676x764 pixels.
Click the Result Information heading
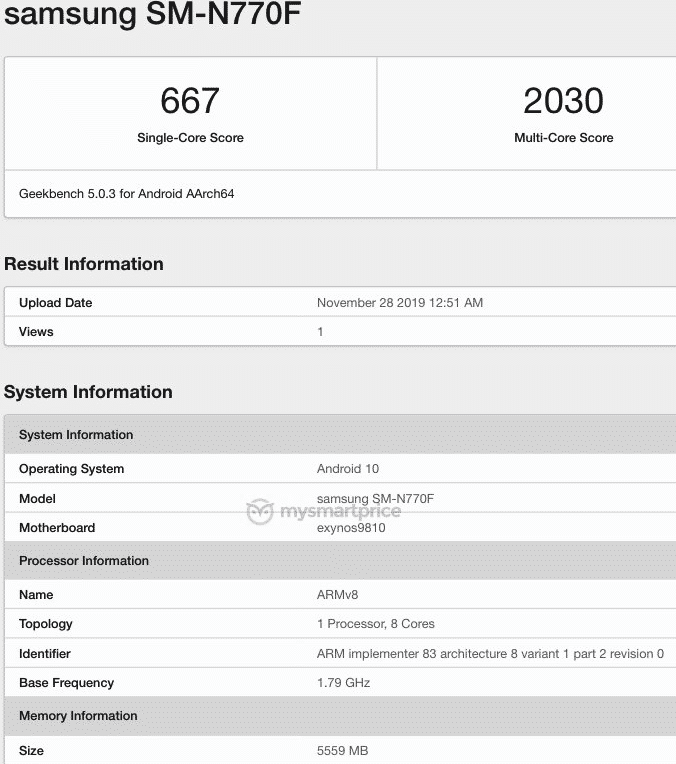point(84,264)
